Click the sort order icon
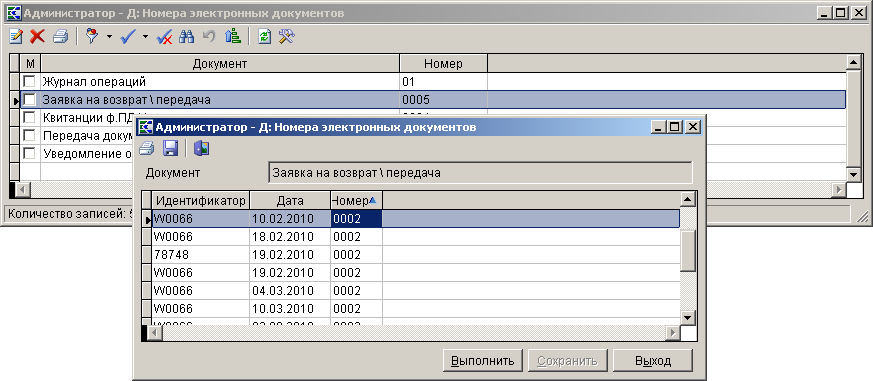Screen dimensions: 873x381 (x=232, y=37)
